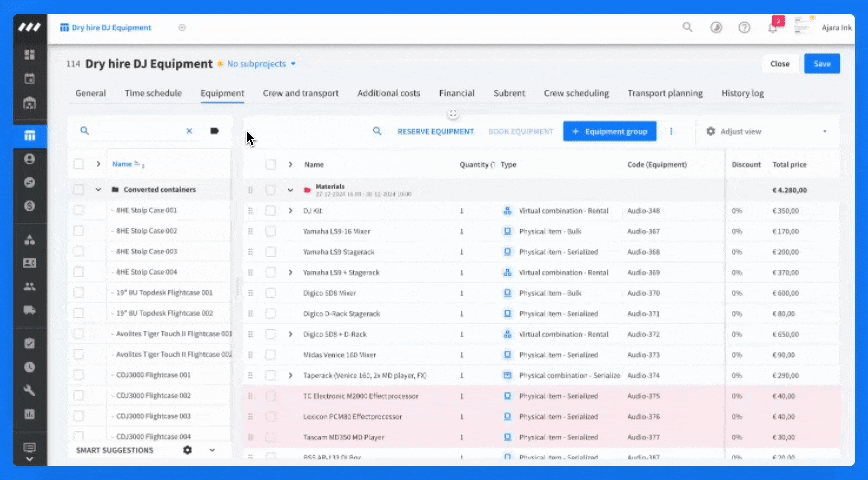Open the crew members icon in the sidebar
Screen dimensions: 868x480
30,287
